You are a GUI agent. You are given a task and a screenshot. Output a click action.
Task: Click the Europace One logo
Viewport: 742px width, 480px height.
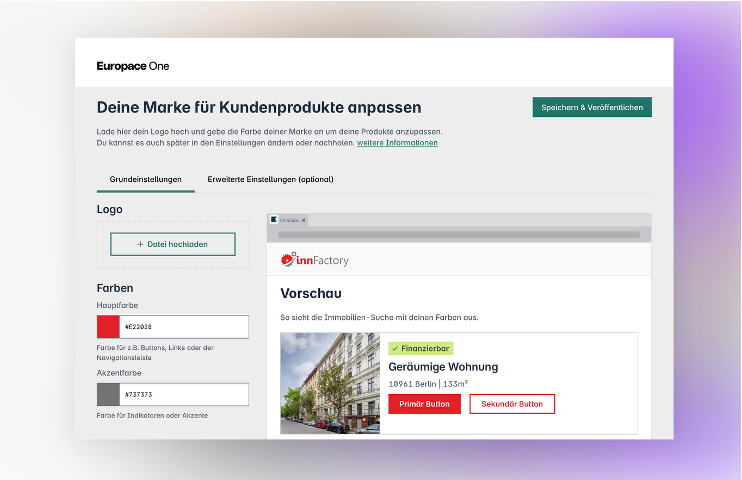coord(133,66)
